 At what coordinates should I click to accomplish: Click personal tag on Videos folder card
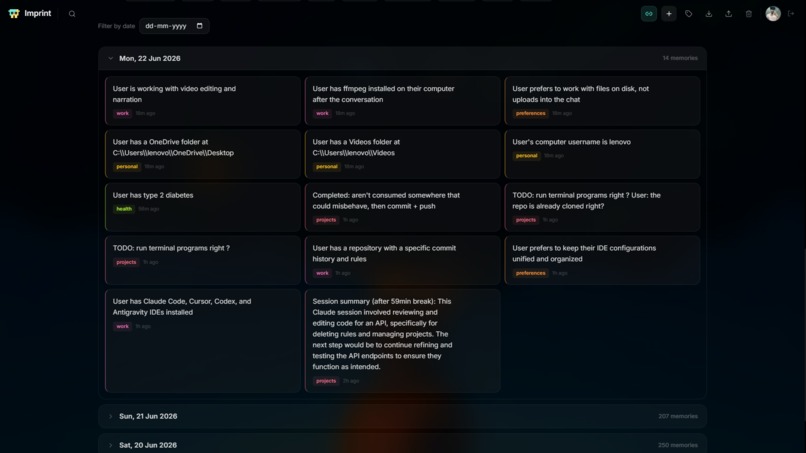click(x=327, y=167)
